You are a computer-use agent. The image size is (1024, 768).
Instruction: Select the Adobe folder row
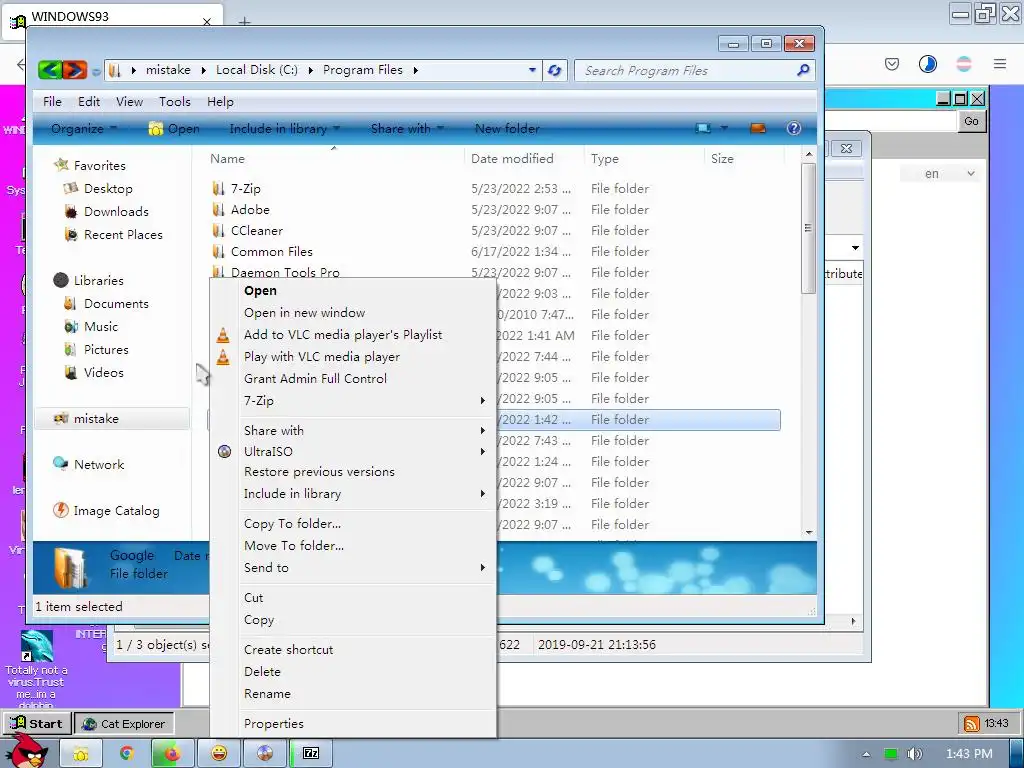point(494,210)
